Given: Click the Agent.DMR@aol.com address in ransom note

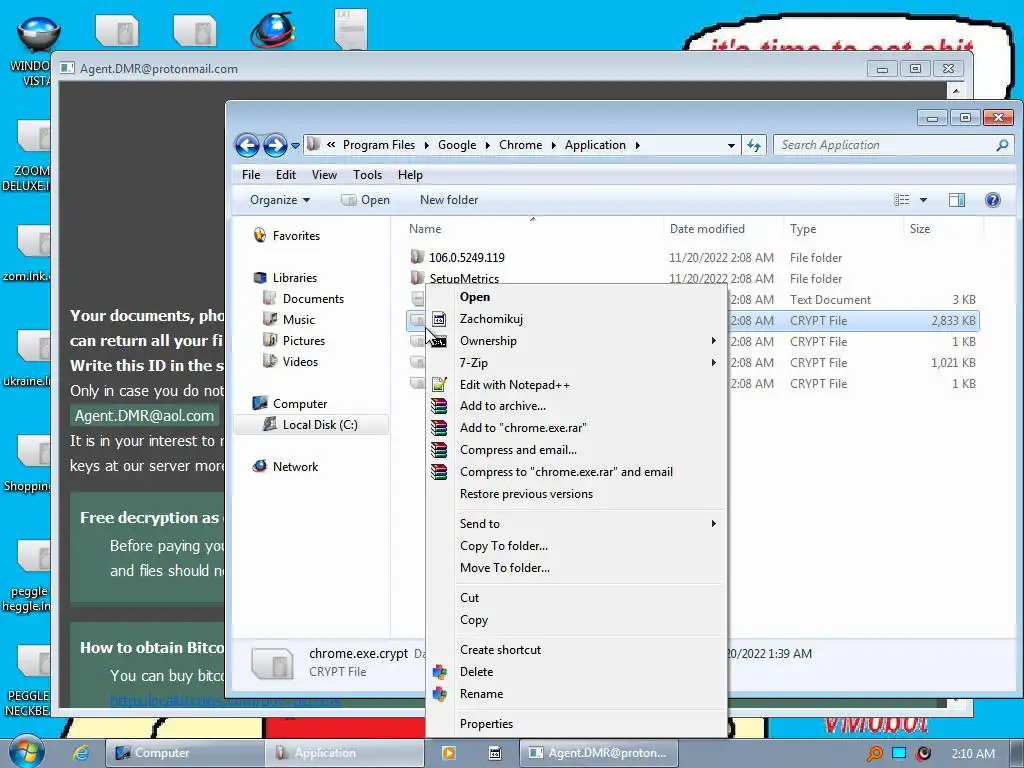Looking at the screenshot, I should click(x=144, y=415).
